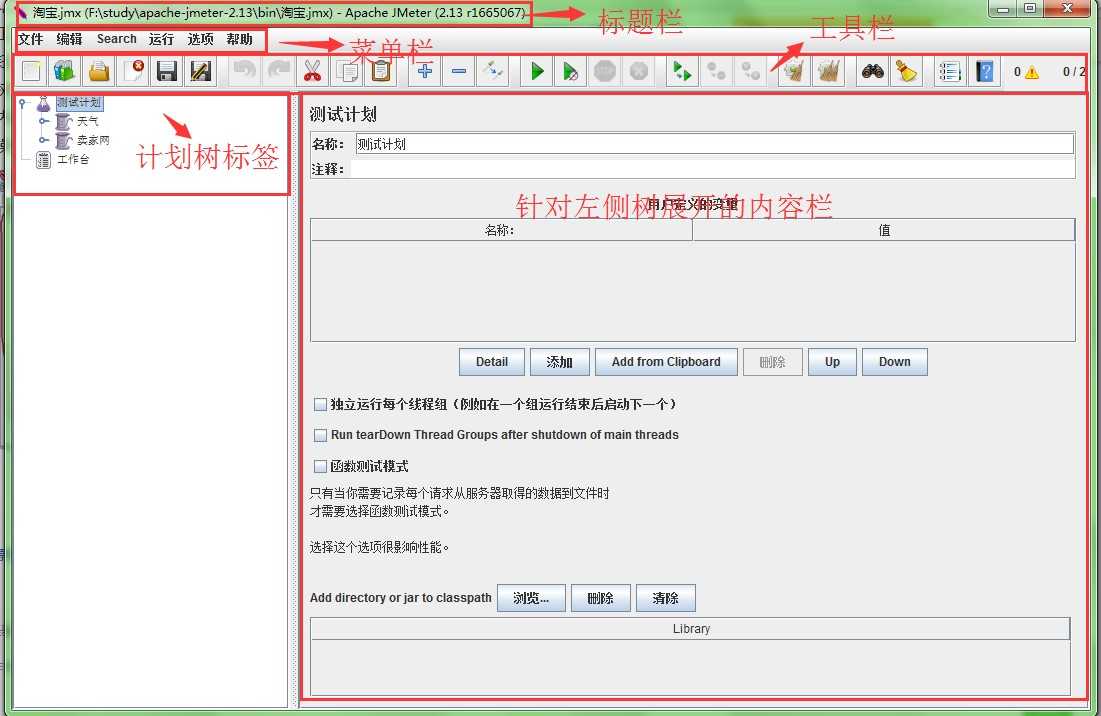Screen dimensions: 1101x716
Task: Click the yellow warning error indicator
Action: pos(1031,72)
